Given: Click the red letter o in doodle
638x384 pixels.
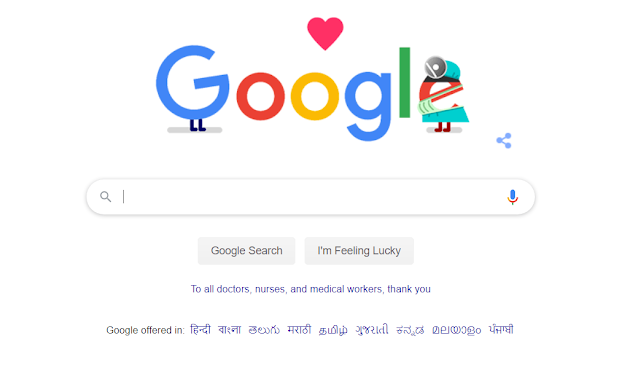Looking at the screenshot, I should (260, 96).
